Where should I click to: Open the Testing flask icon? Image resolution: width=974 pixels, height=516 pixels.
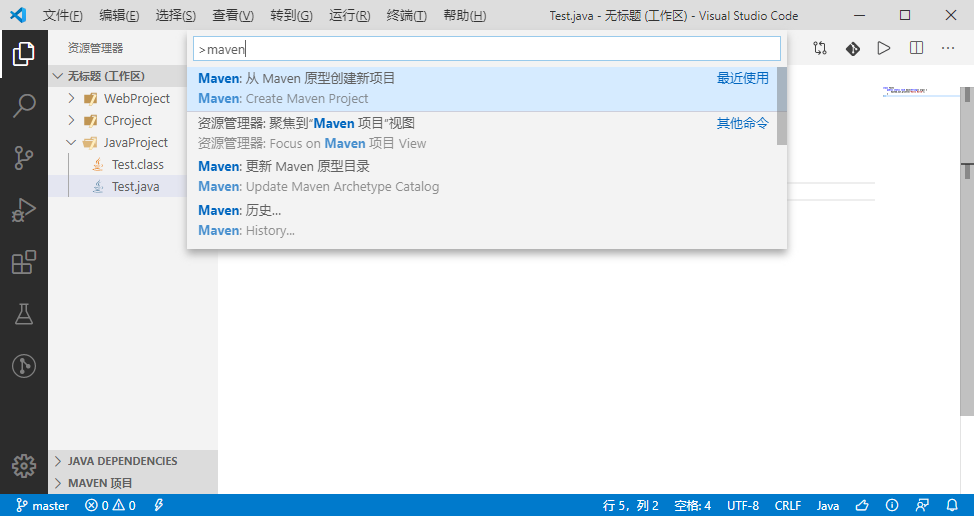24,314
